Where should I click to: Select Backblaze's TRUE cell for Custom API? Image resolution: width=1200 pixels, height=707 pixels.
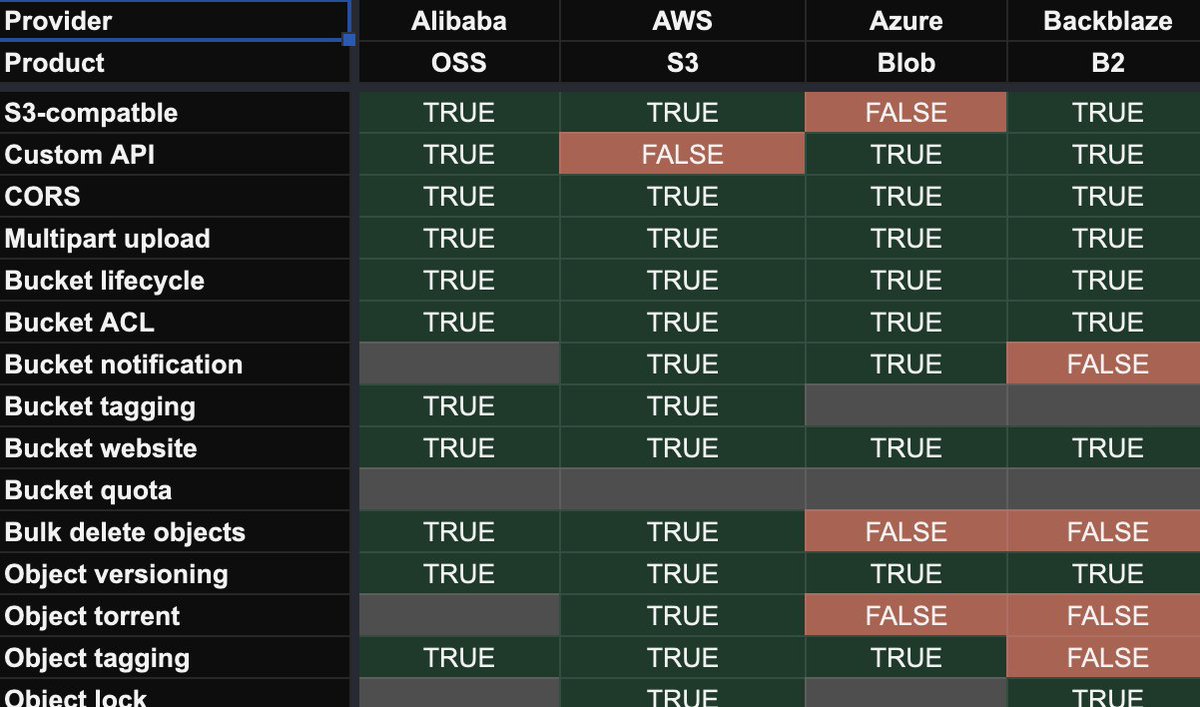pyautogui.click(x=1104, y=154)
